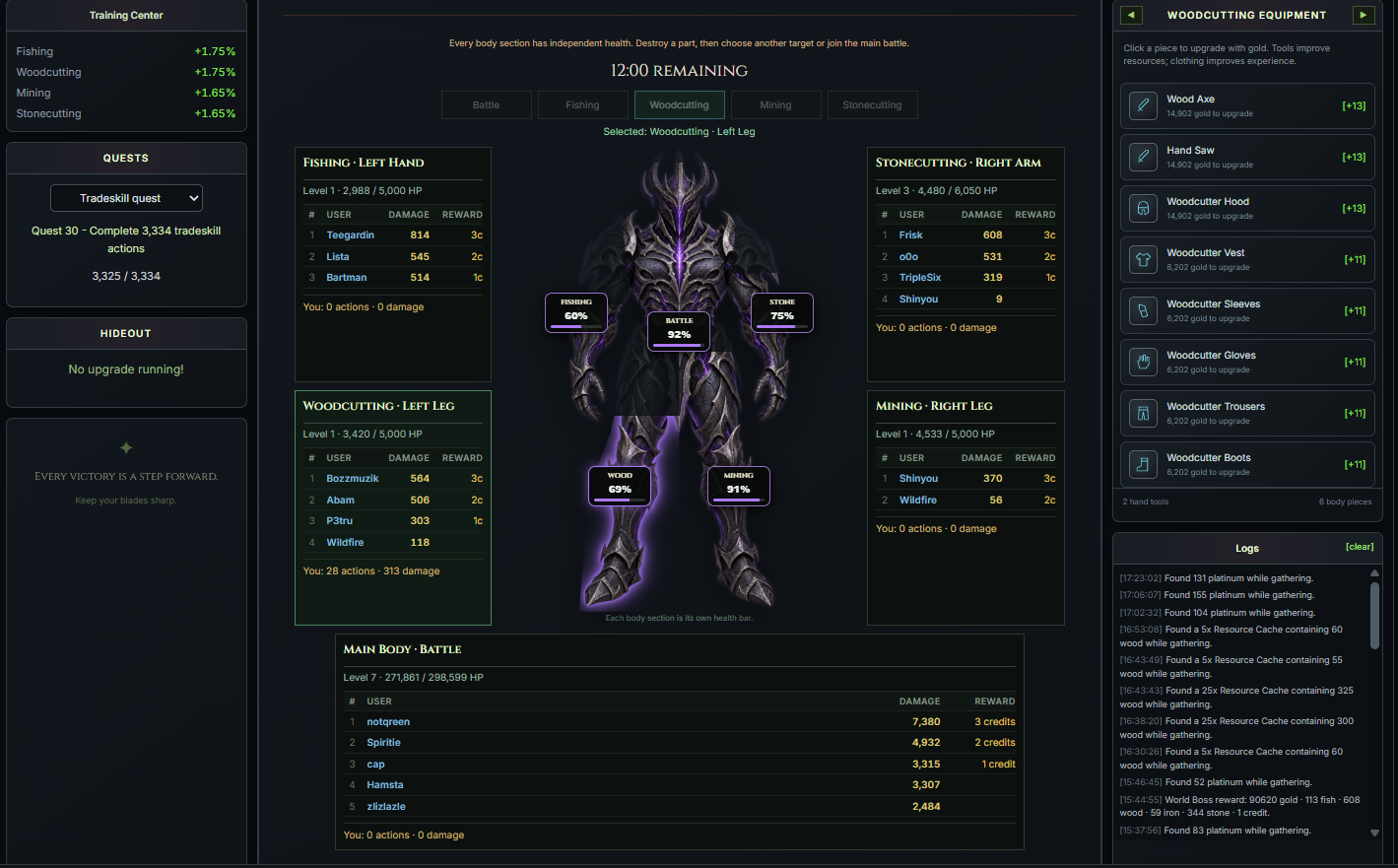
Task: Upgrade Woodcutter Vest via its +11 button
Action: (x=1355, y=259)
